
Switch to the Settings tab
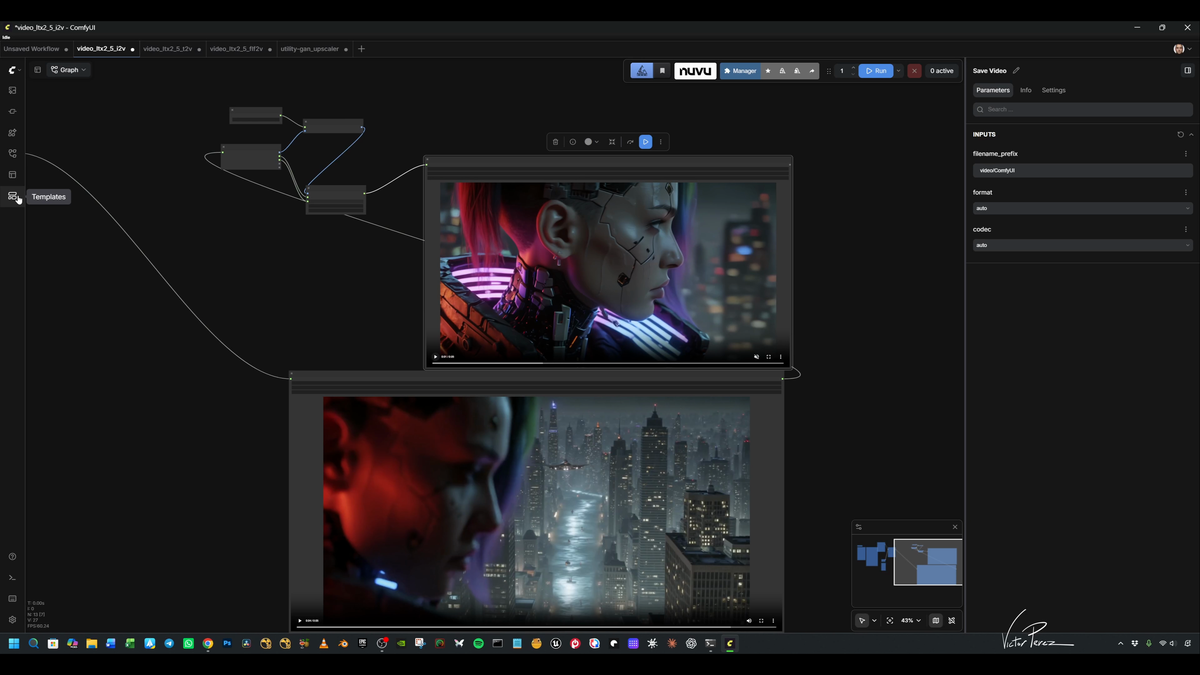tap(1054, 90)
